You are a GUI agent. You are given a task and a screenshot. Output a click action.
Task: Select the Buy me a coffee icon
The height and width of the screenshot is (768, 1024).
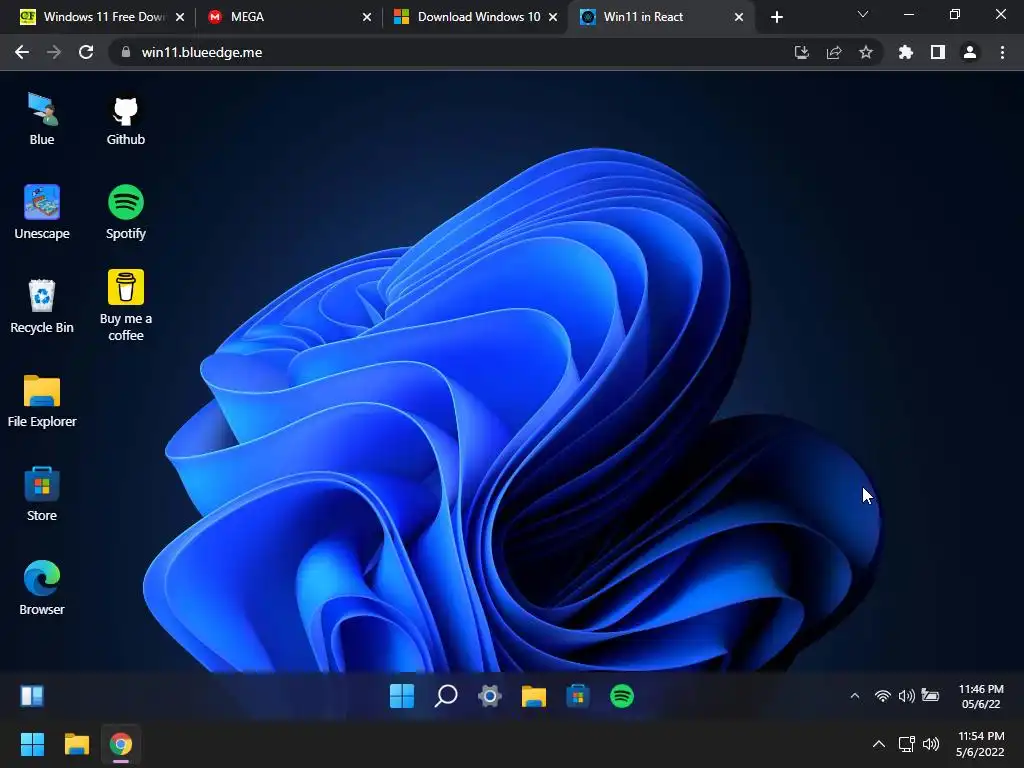[125, 306]
